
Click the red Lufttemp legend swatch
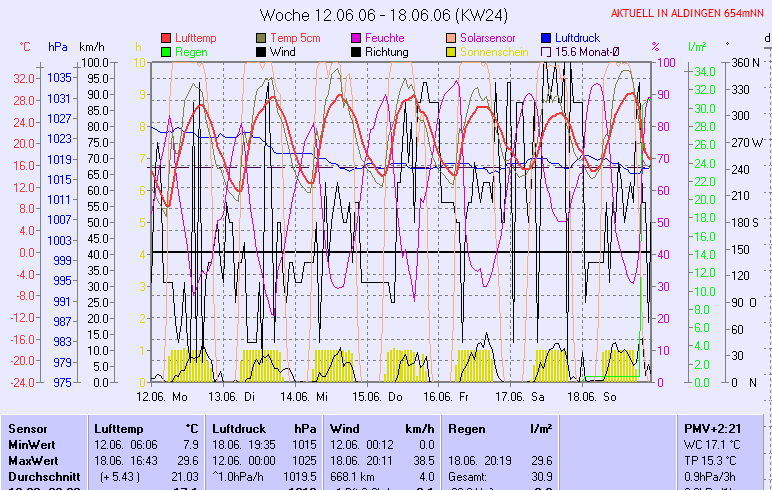166,38
